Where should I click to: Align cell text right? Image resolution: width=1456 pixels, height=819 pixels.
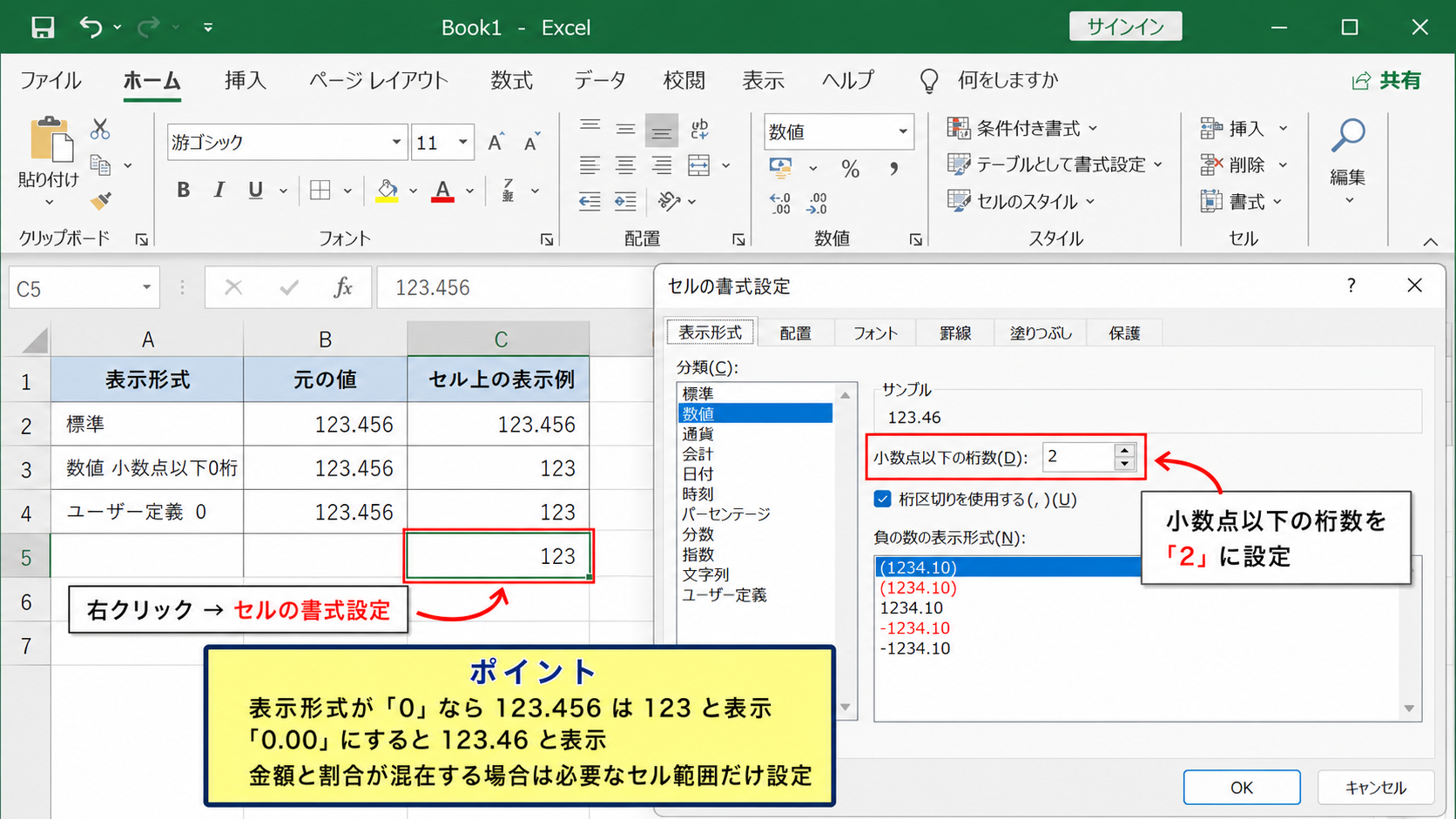coord(662,165)
